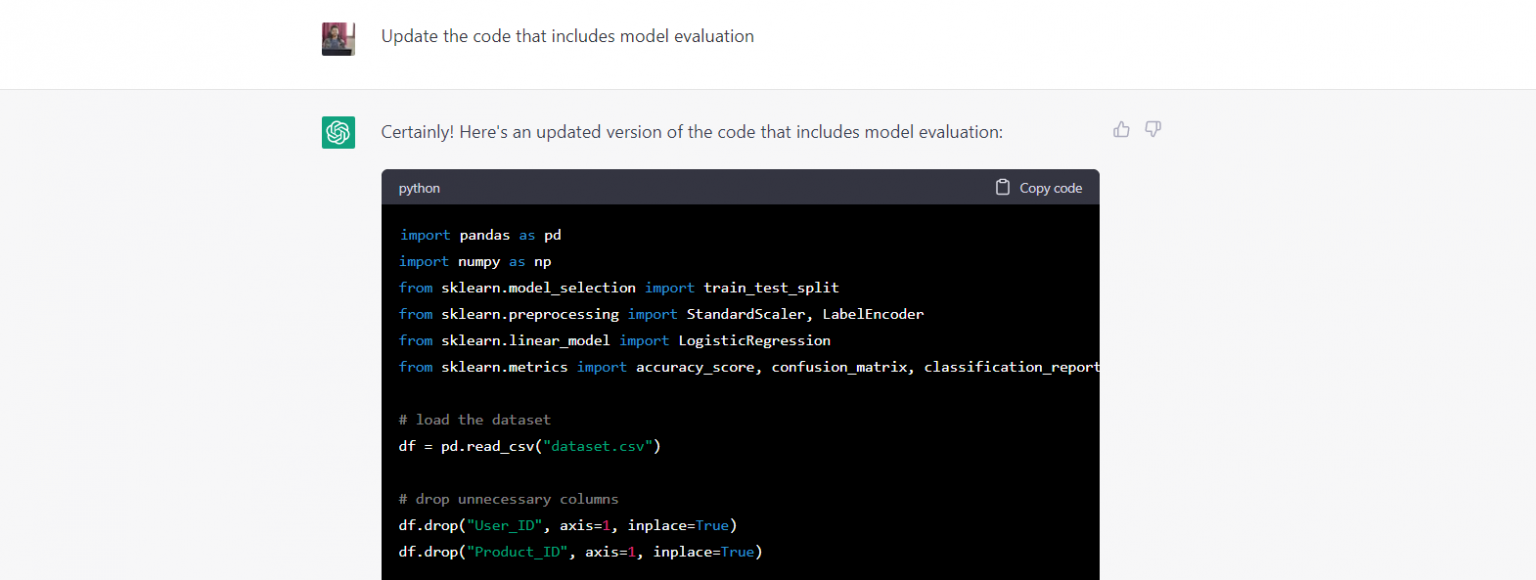Screen dimensions: 1536x580
Task: Click the sklearn.metrics import line
Action: pos(748,367)
